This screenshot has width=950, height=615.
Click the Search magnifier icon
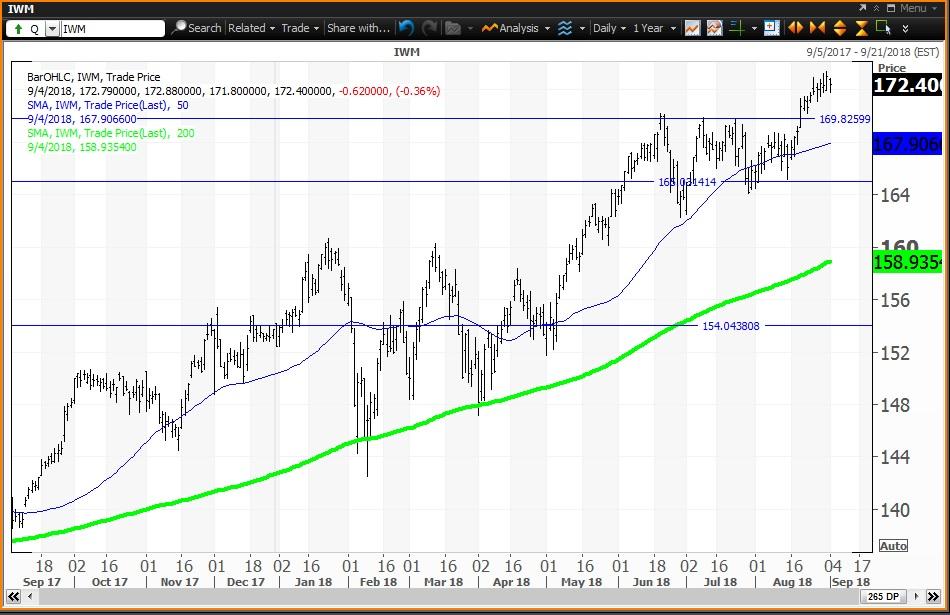click(x=177, y=28)
